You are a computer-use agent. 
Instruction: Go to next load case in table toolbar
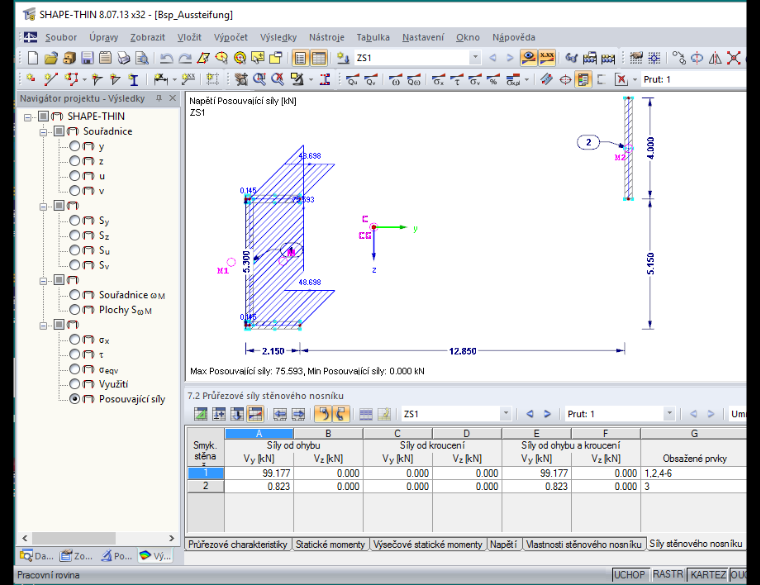coord(547,414)
